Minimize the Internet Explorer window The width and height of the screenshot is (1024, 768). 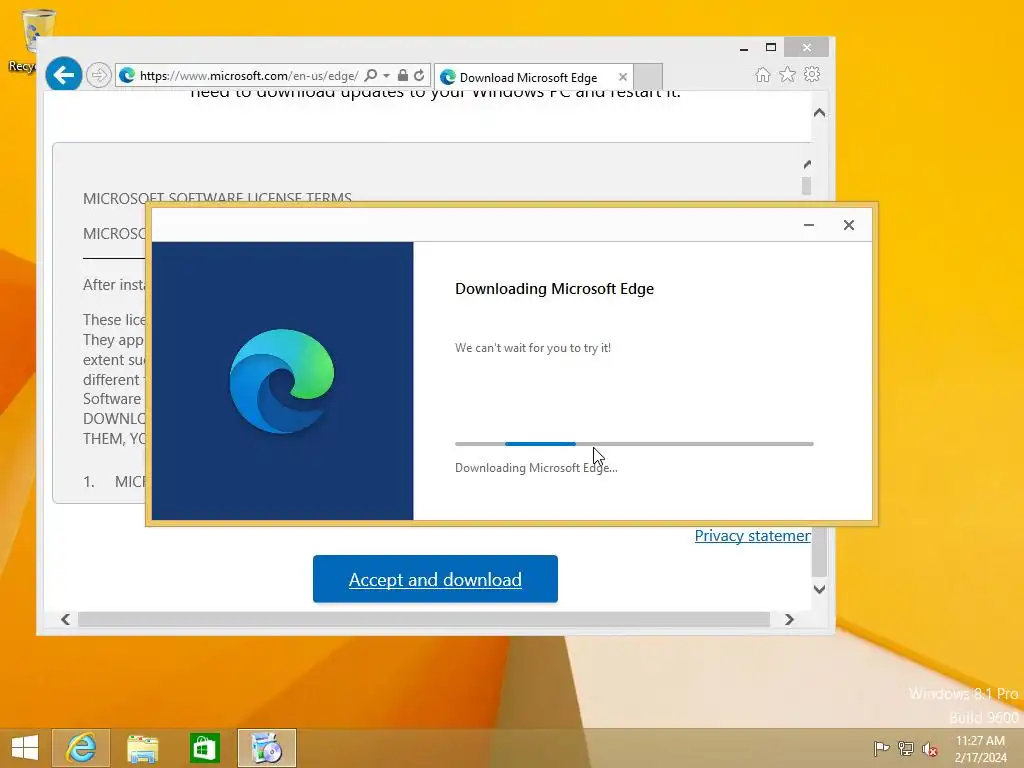pos(744,48)
